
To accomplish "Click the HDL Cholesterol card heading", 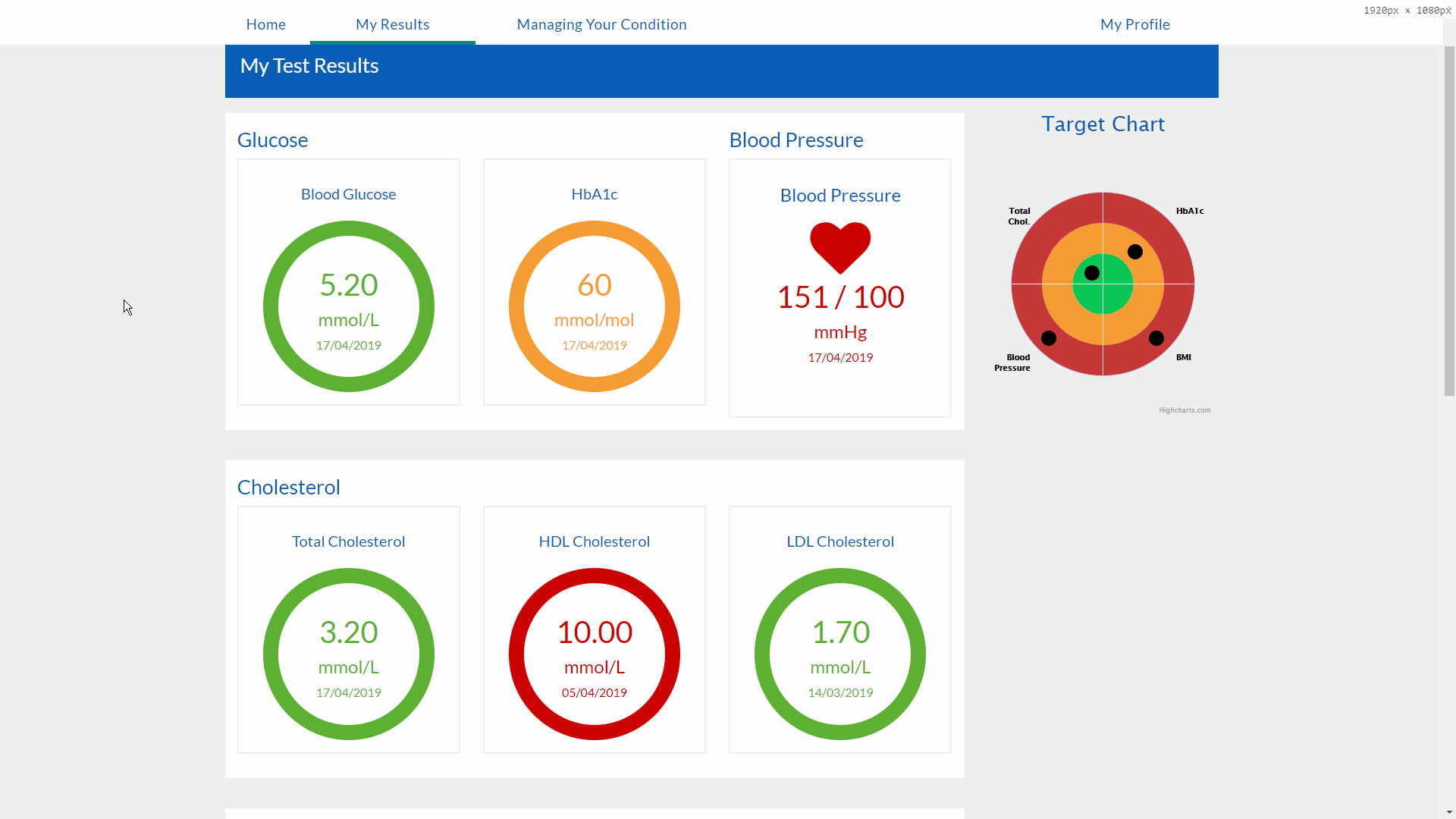I will coord(594,541).
